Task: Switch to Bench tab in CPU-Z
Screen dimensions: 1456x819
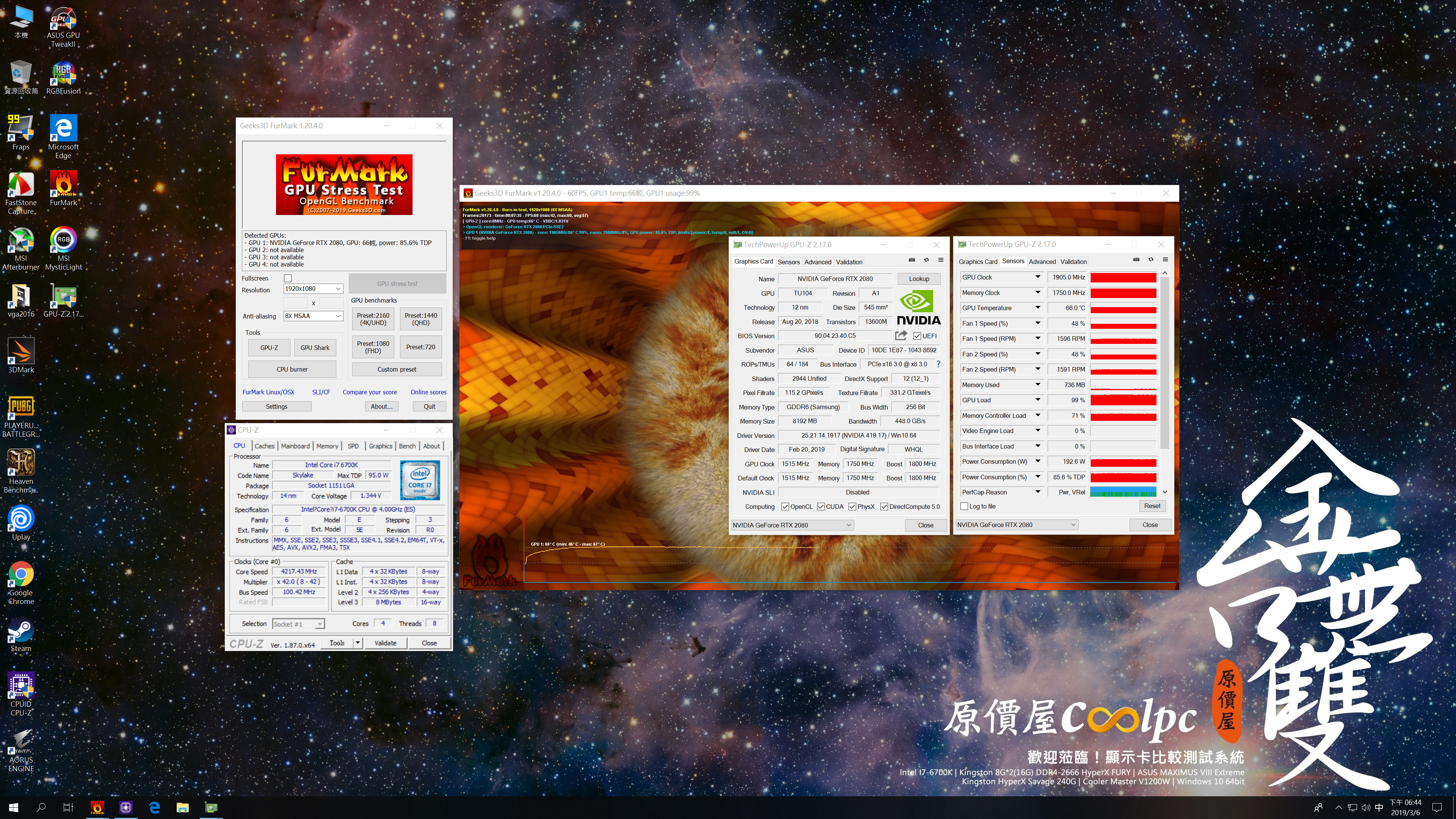Action: pyautogui.click(x=407, y=446)
